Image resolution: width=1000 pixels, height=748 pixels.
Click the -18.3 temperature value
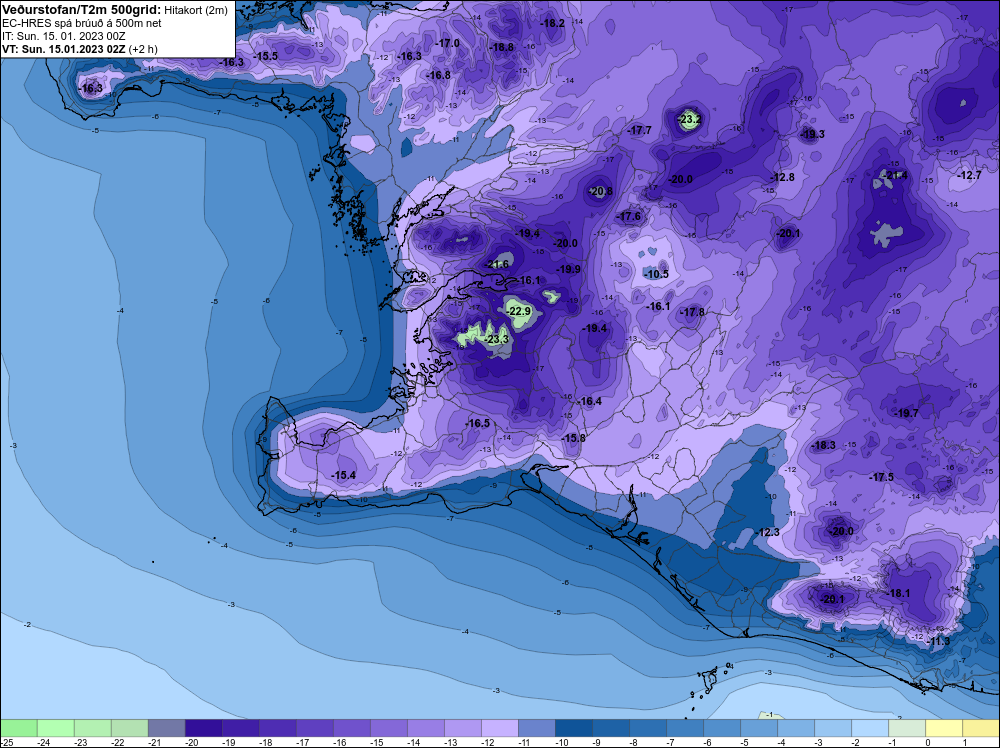(x=823, y=445)
